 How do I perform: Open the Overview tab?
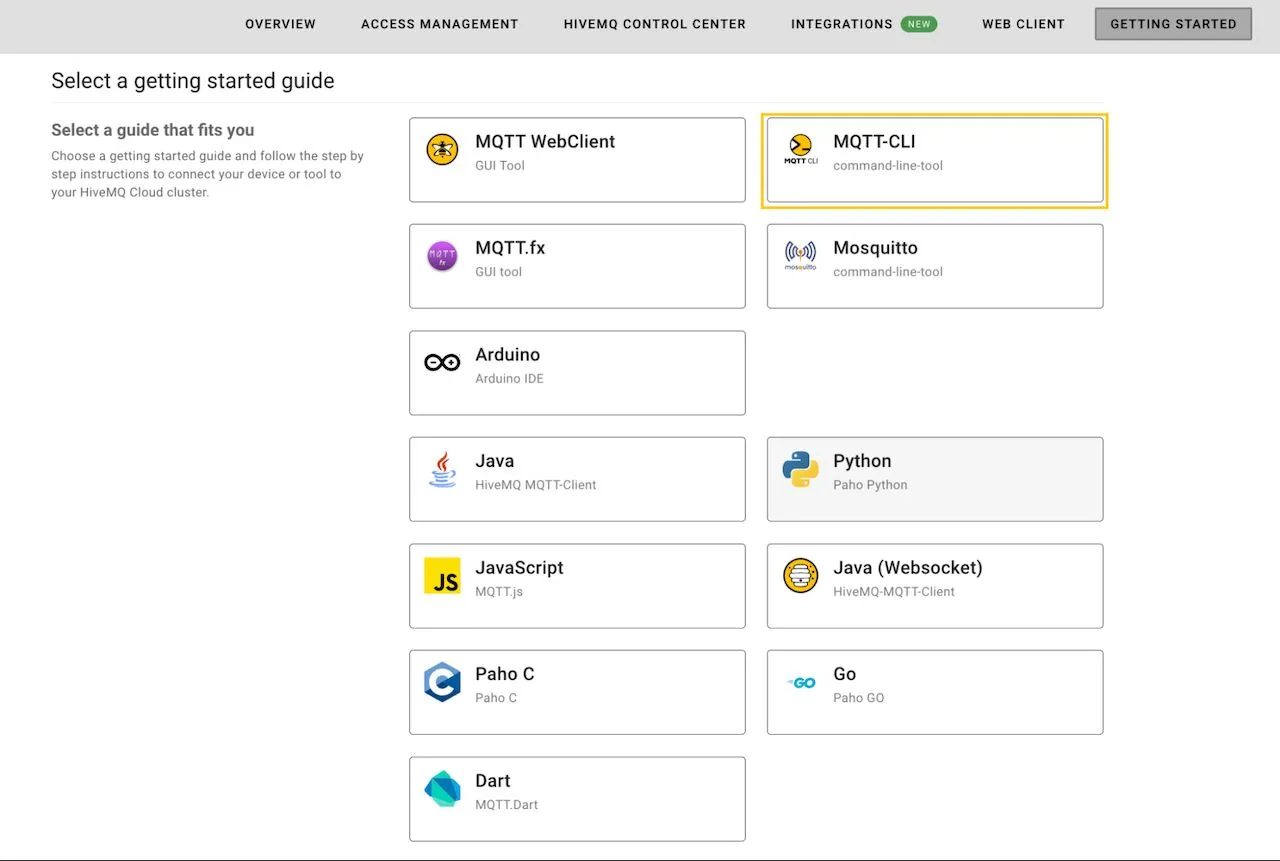pos(280,24)
